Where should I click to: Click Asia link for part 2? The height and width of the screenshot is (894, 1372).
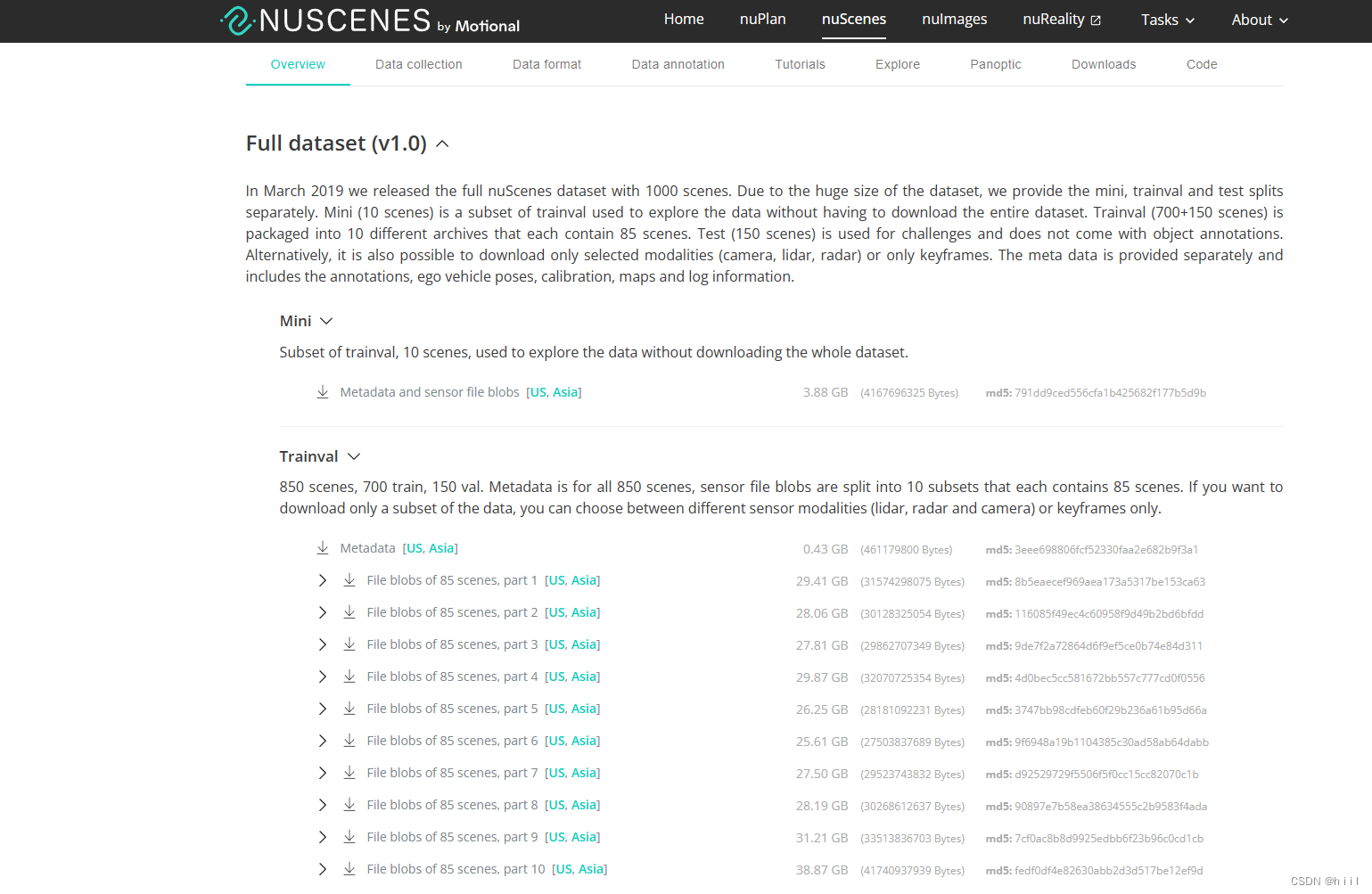click(x=584, y=612)
